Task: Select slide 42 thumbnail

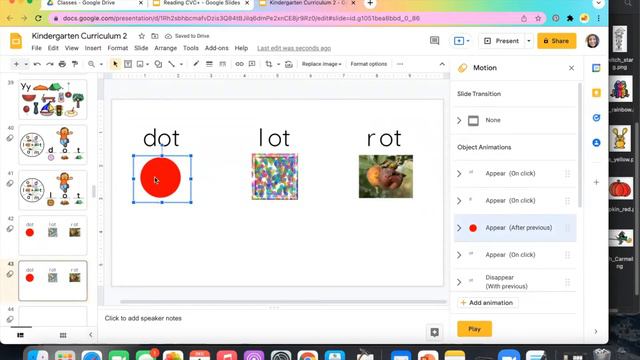Action: (x=53, y=235)
